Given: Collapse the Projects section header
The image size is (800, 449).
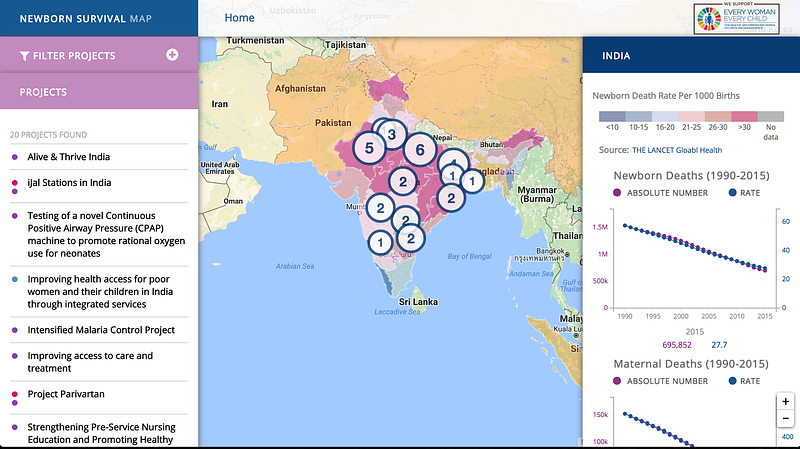Looking at the screenshot, I should (x=99, y=92).
